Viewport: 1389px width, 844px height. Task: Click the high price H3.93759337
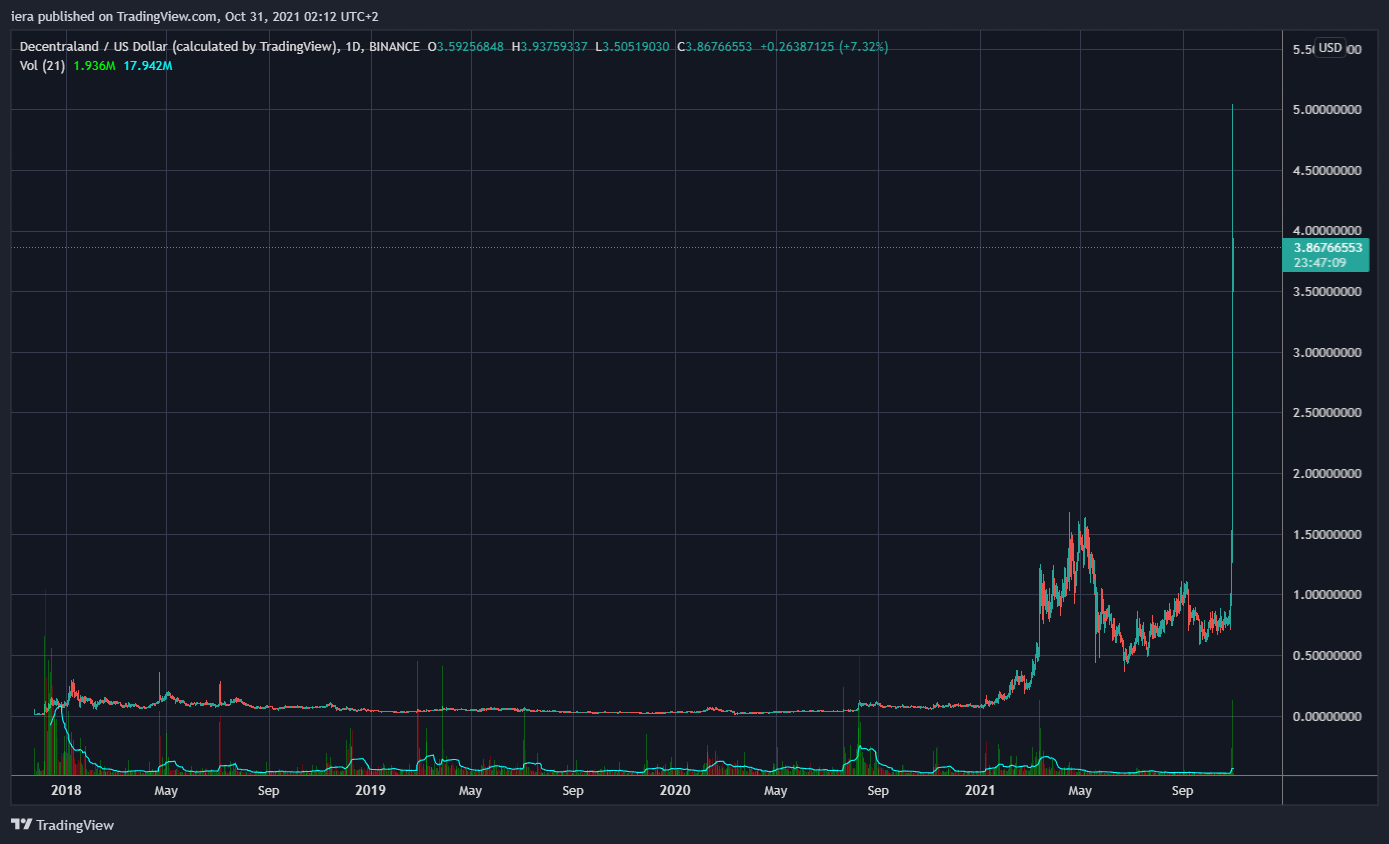[x=551, y=47]
